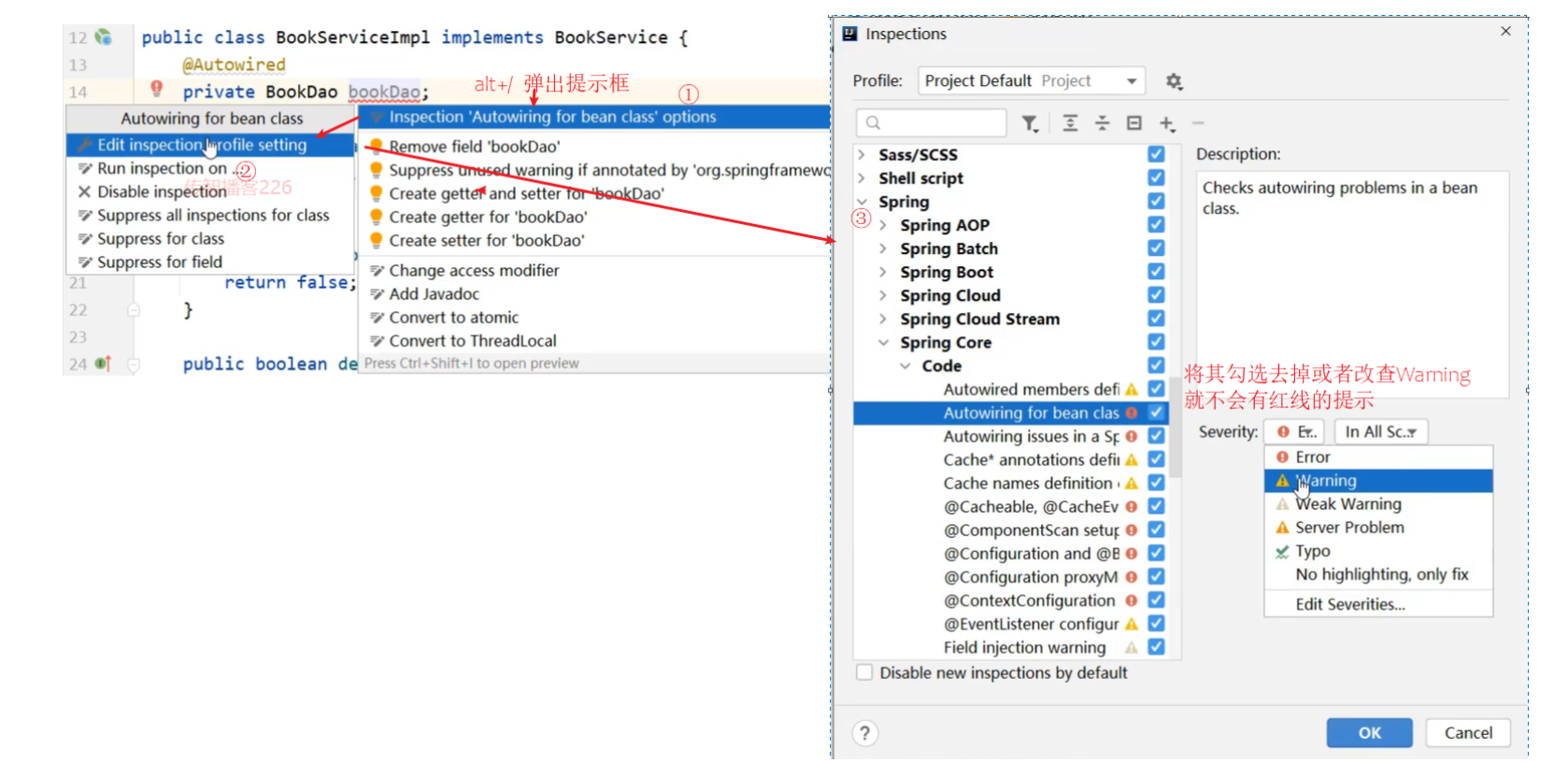Image resolution: width=1568 pixels, height=763 pixels.
Task: Select Convert to atomic action
Action: (595, 318)
